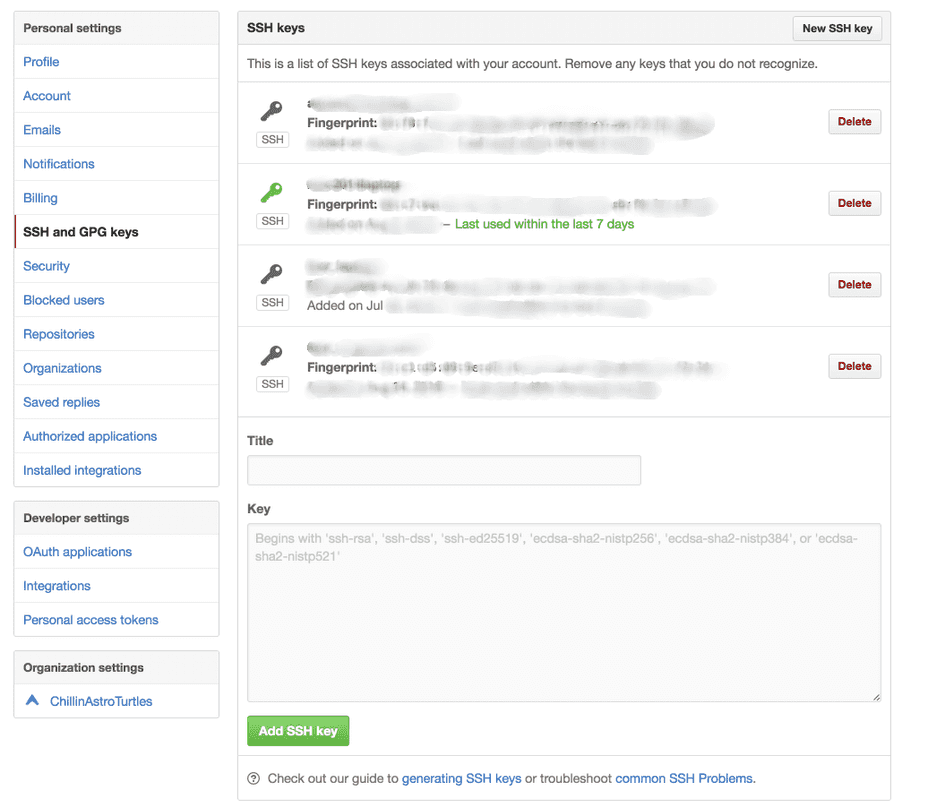Click Add SSH key button
Viewport: 945px width, 807px height.
pos(297,730)
